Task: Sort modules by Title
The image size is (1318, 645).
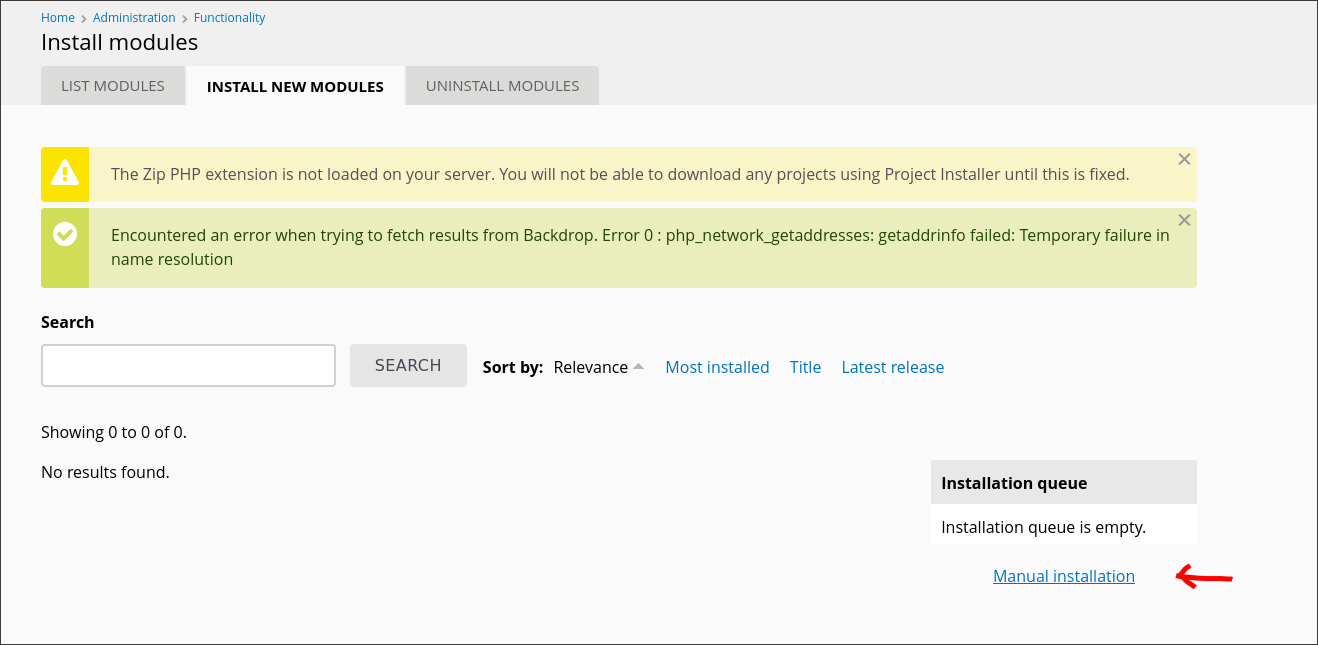Action: point(805,367)
